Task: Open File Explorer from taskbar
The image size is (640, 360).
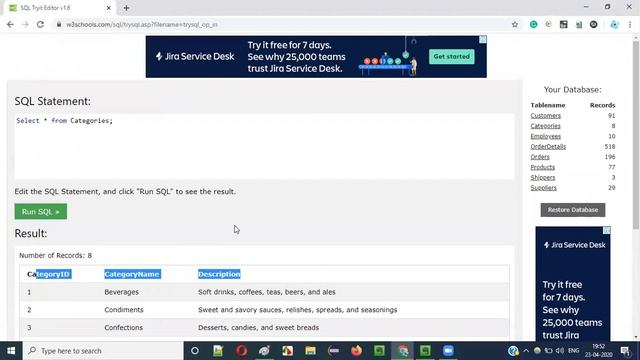Action: pos(310,351)
